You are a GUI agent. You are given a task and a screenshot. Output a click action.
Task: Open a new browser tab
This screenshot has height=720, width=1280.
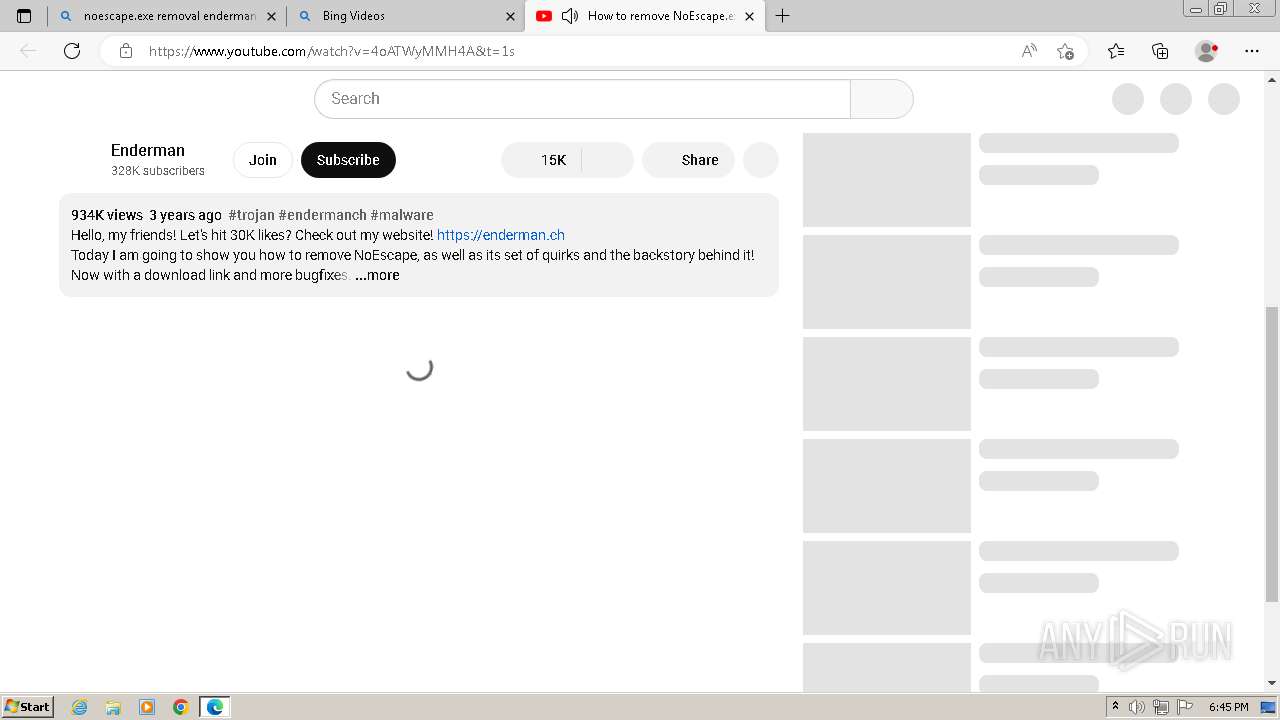point(782,16)
